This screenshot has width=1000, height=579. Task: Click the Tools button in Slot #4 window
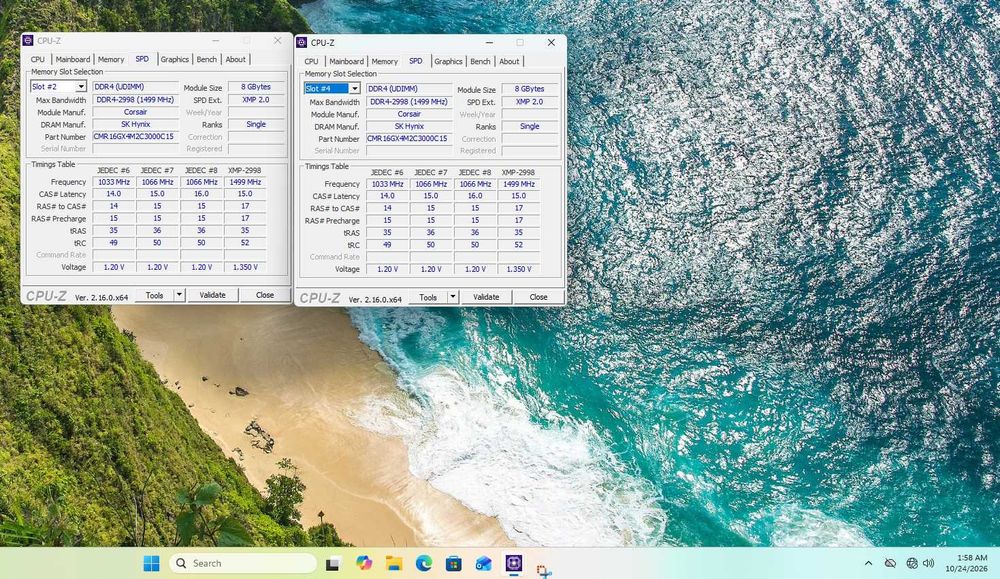pyautogui.click(x=428, y=297)
